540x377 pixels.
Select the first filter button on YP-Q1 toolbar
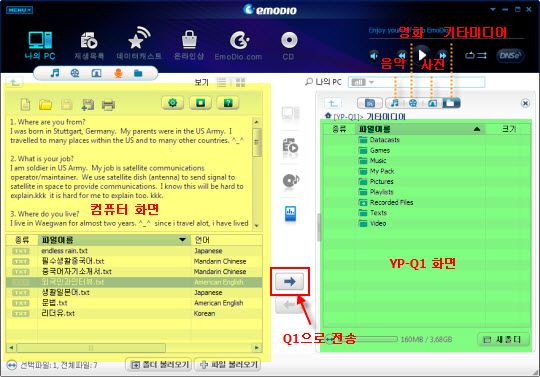pos(370,103)
